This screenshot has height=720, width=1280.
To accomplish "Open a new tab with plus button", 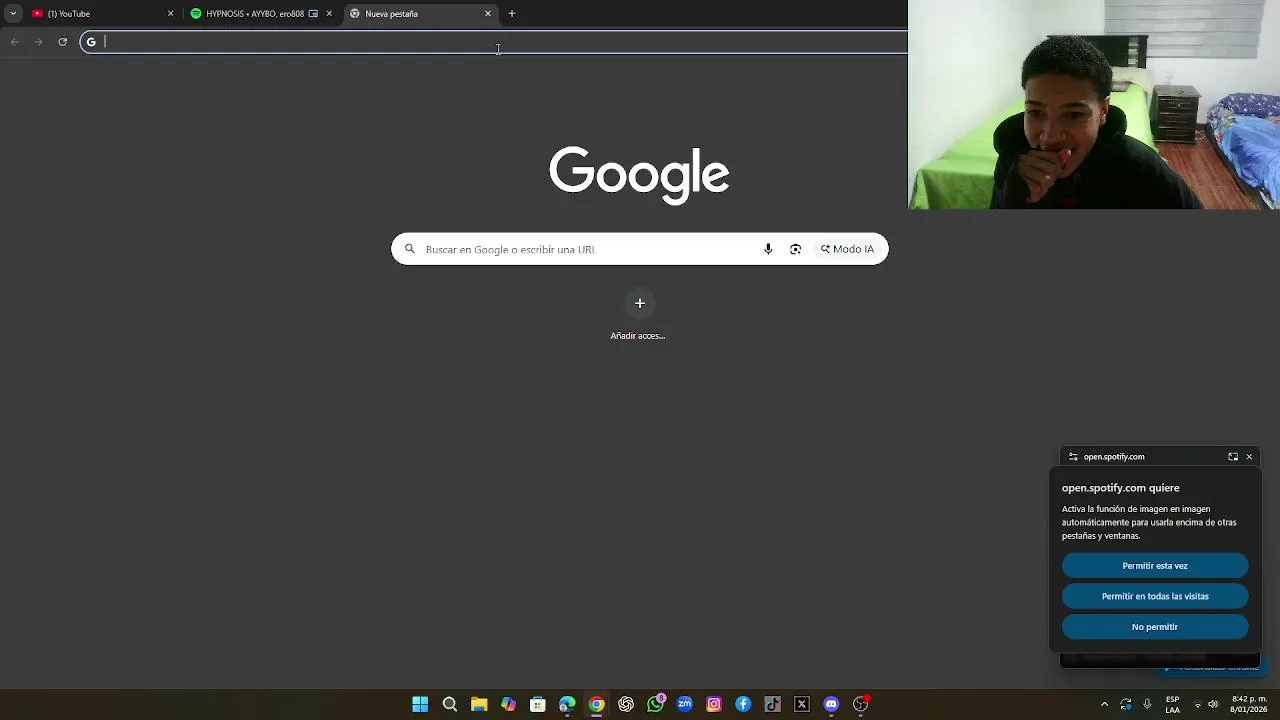I will click(x=512, y=13).
